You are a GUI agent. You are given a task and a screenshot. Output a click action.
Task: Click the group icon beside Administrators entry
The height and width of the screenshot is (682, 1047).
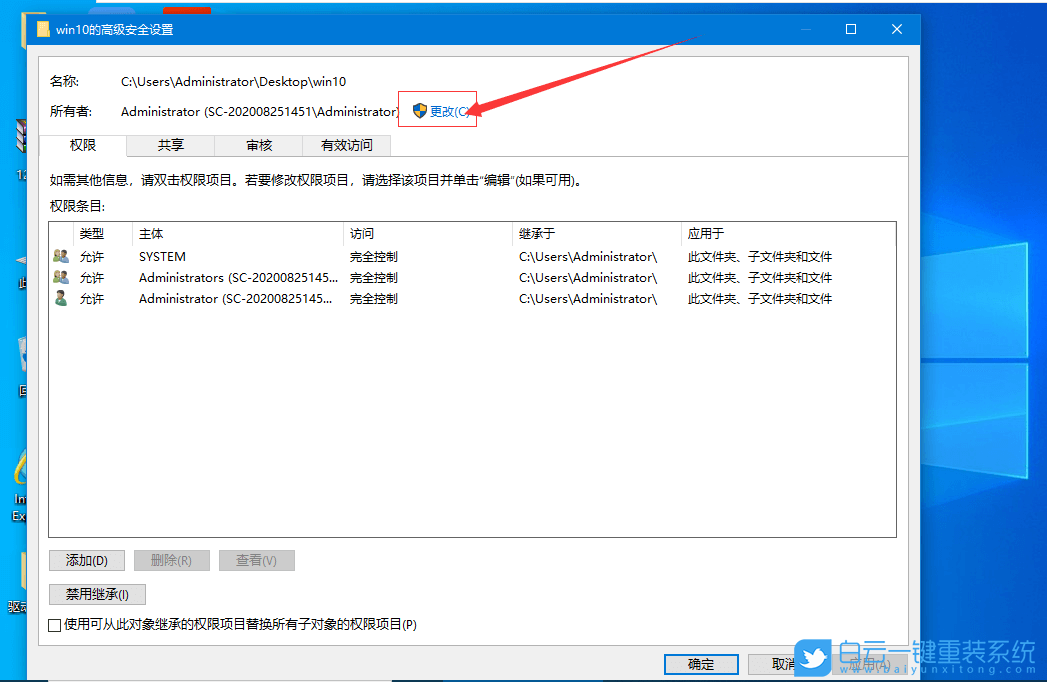62,277
